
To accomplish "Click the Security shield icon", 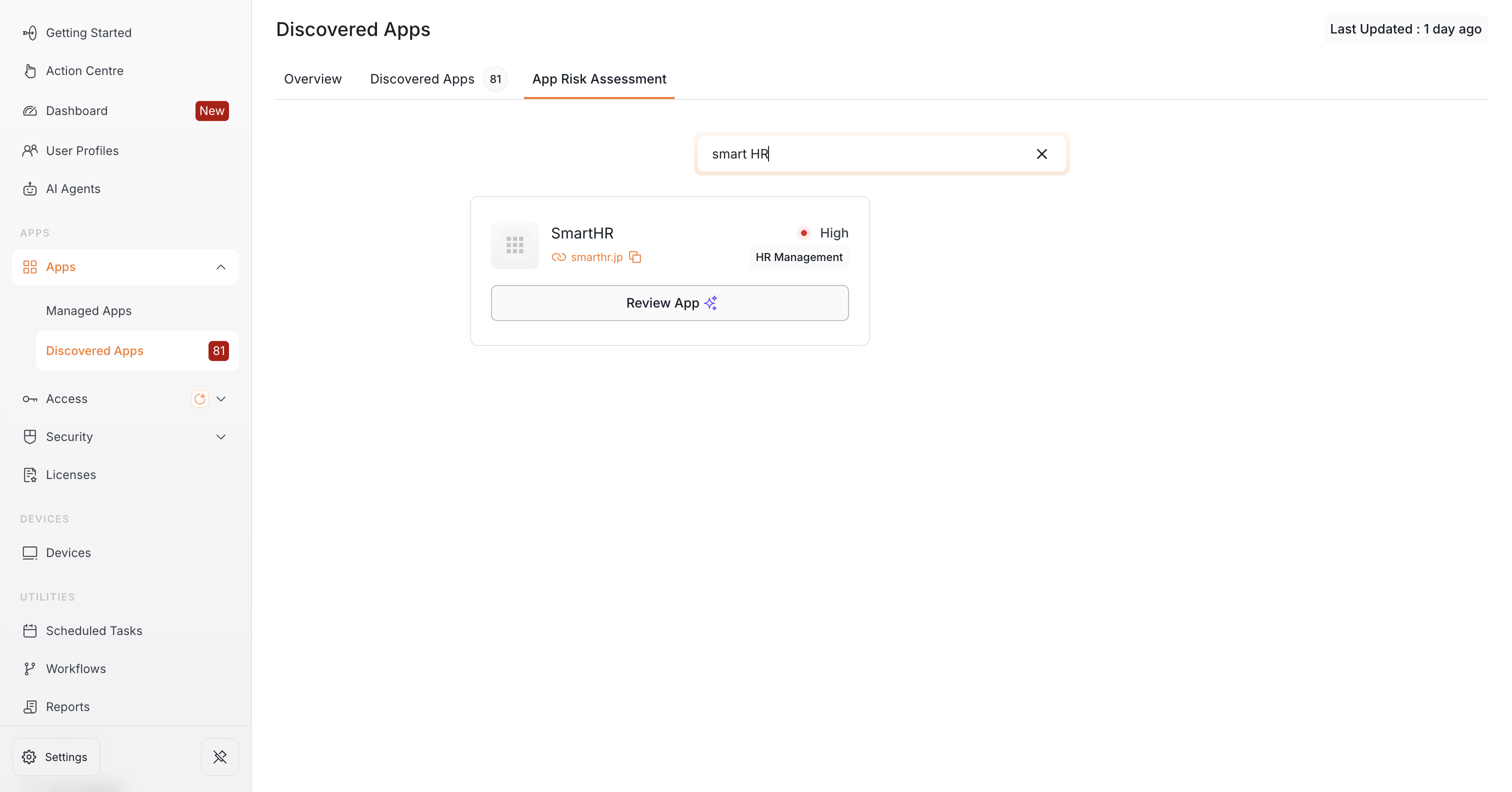I will click(x=30, y=437).
